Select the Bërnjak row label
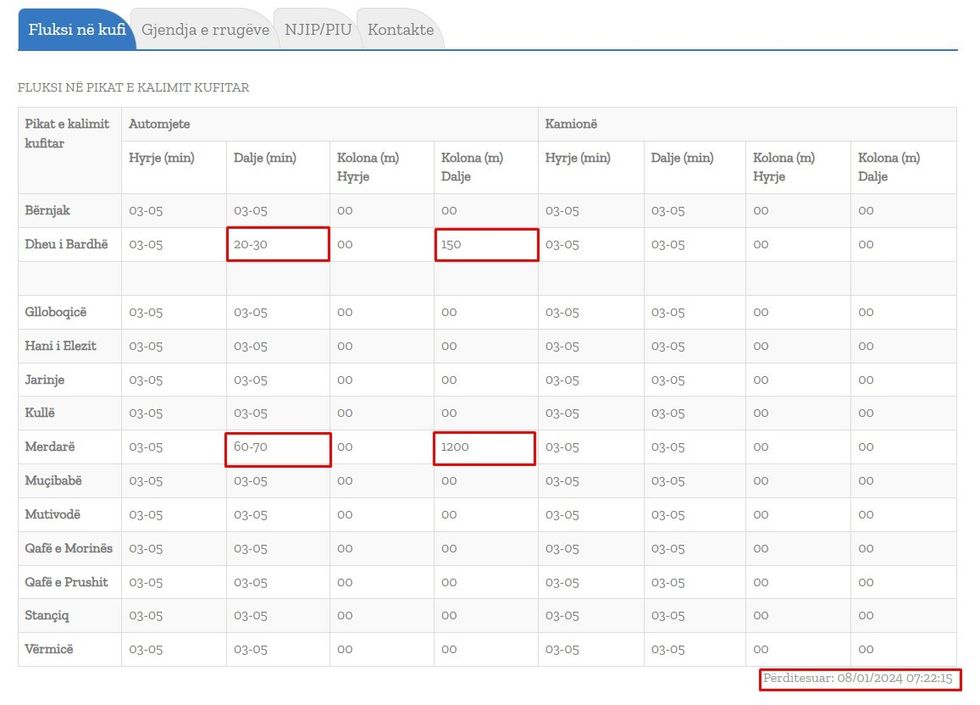 click(48, 210)
